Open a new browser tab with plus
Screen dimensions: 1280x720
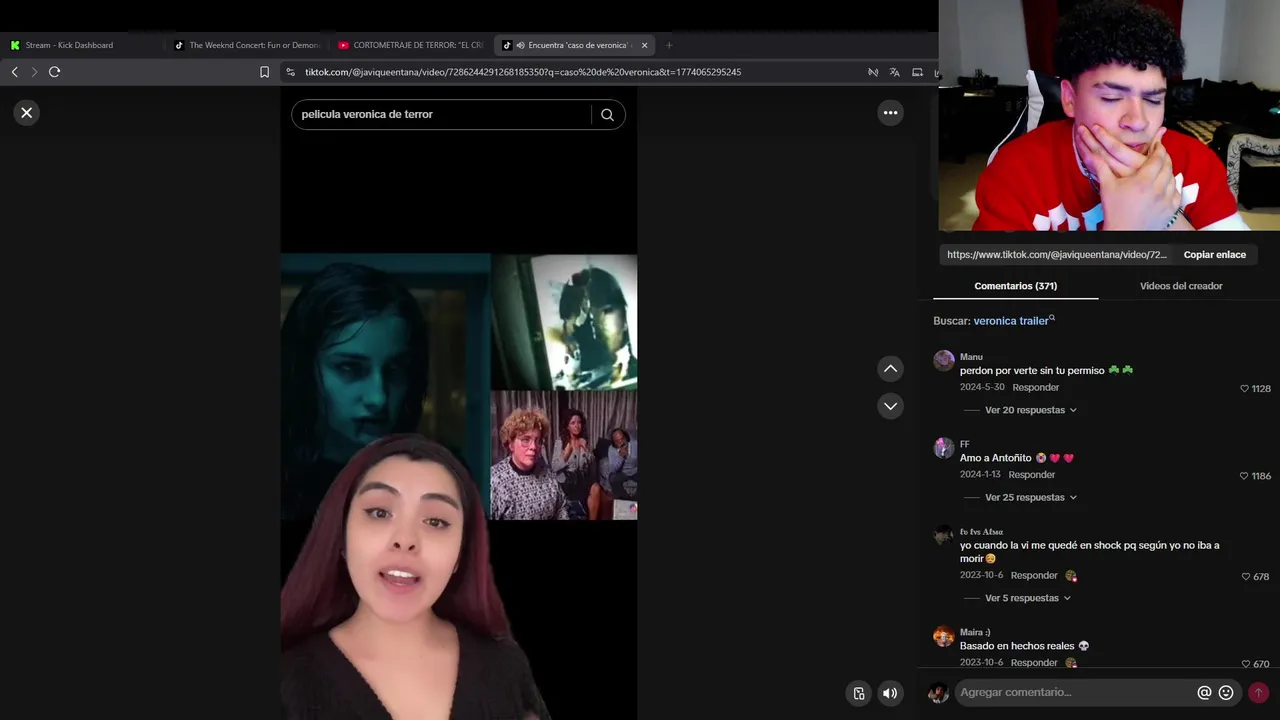click(x=669, y=45)
